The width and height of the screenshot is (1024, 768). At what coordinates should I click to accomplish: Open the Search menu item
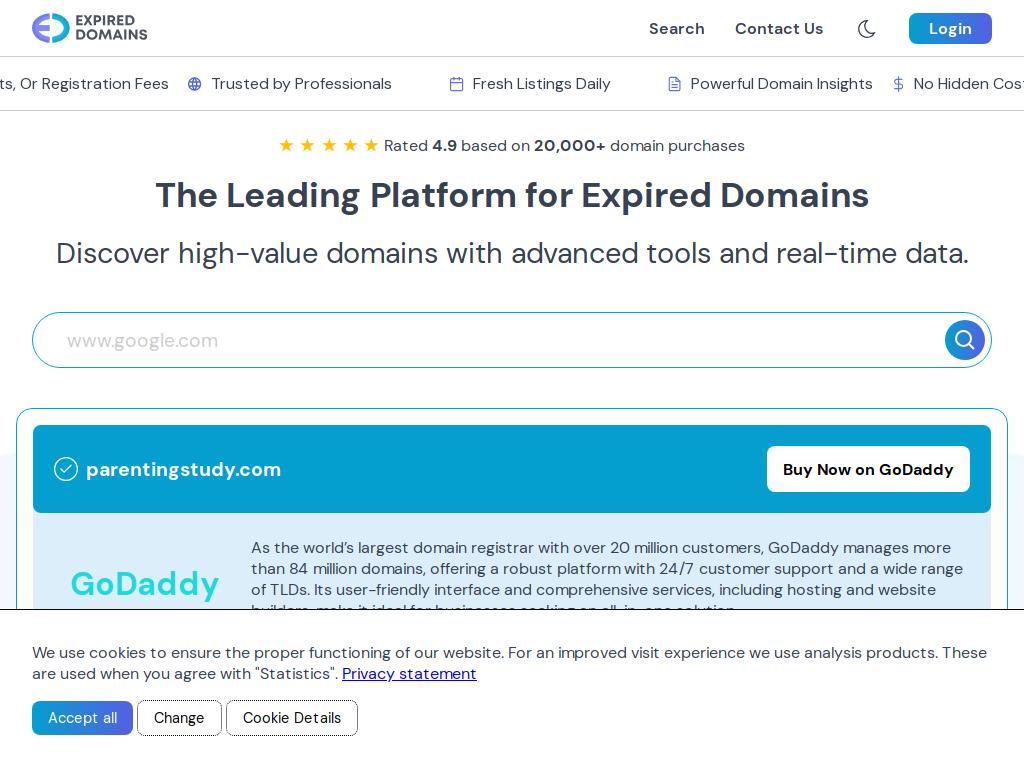coord(677,29)
